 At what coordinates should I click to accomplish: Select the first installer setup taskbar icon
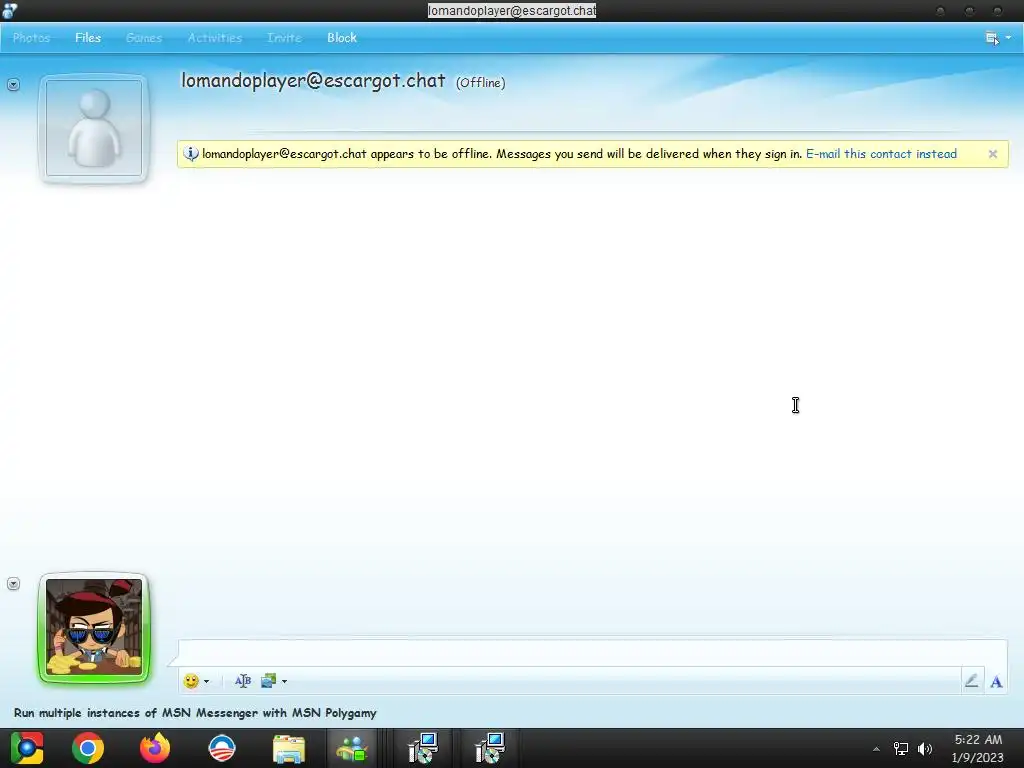[x=423, y=748]
